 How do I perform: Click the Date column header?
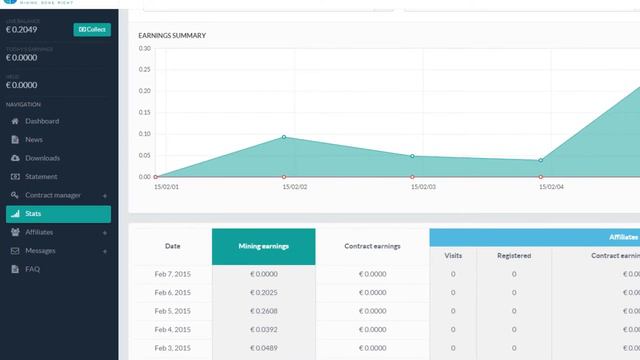click(x=173, y=247)
